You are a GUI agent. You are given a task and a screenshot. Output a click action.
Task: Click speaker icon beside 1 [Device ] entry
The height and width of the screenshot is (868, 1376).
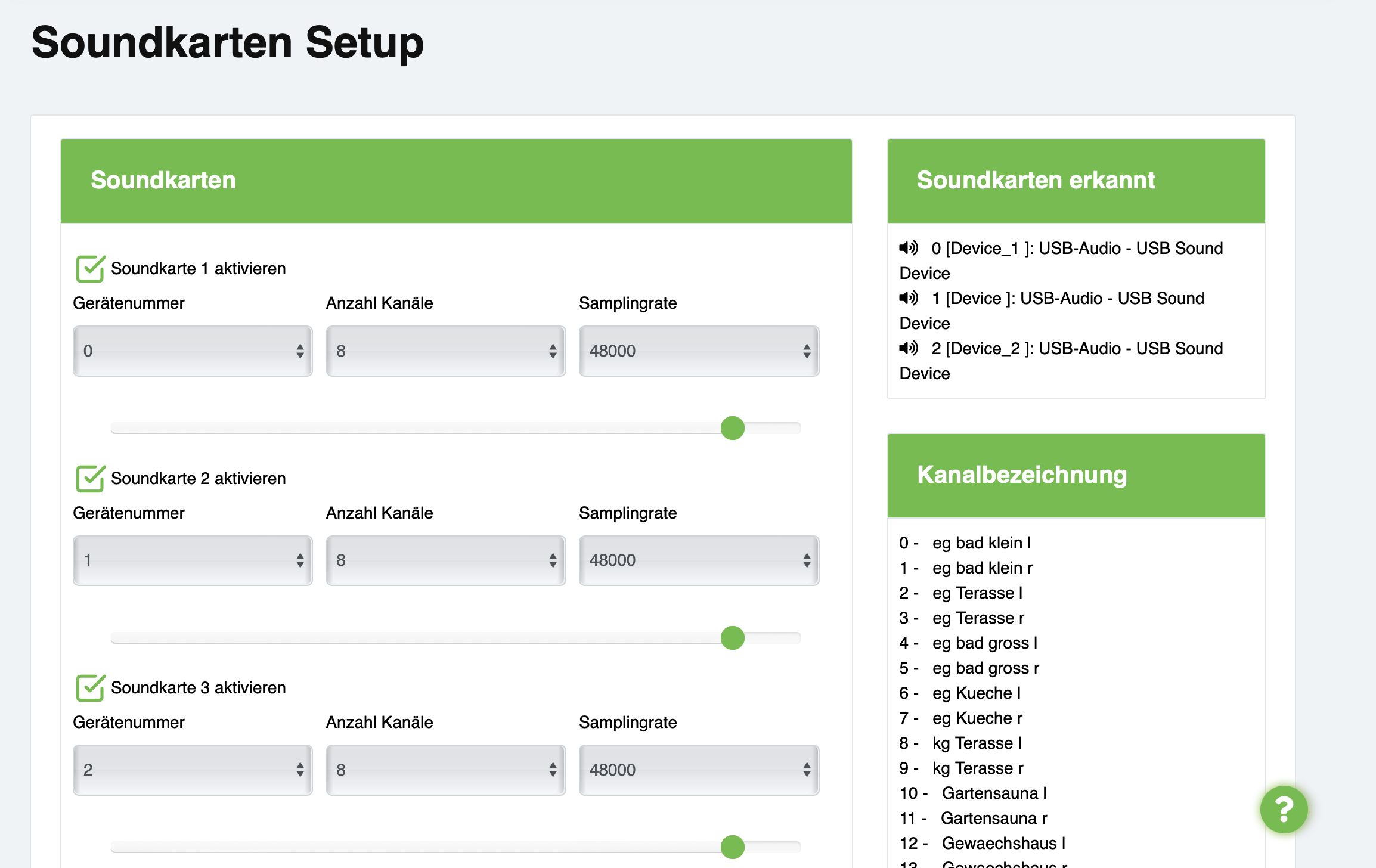click(x=908, y=297)
